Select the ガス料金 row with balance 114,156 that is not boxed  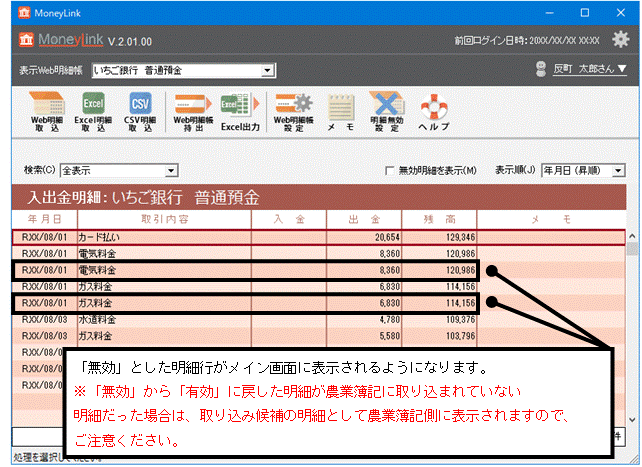pos(319,287)
